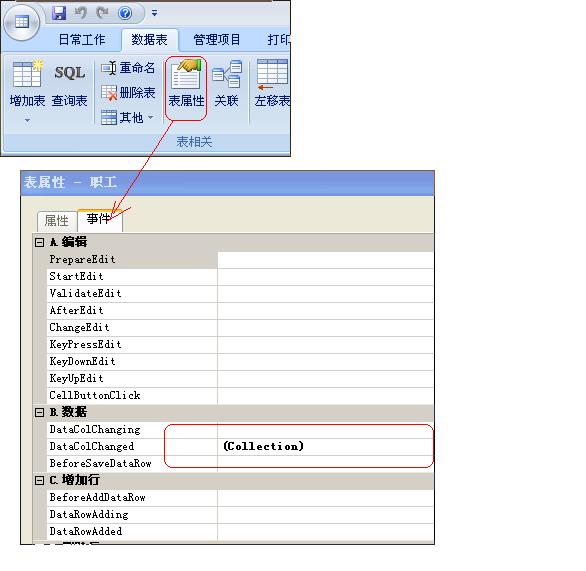Collapse the C 增加行 category
The image size is (586, 571).
click(x=39, y=480)
